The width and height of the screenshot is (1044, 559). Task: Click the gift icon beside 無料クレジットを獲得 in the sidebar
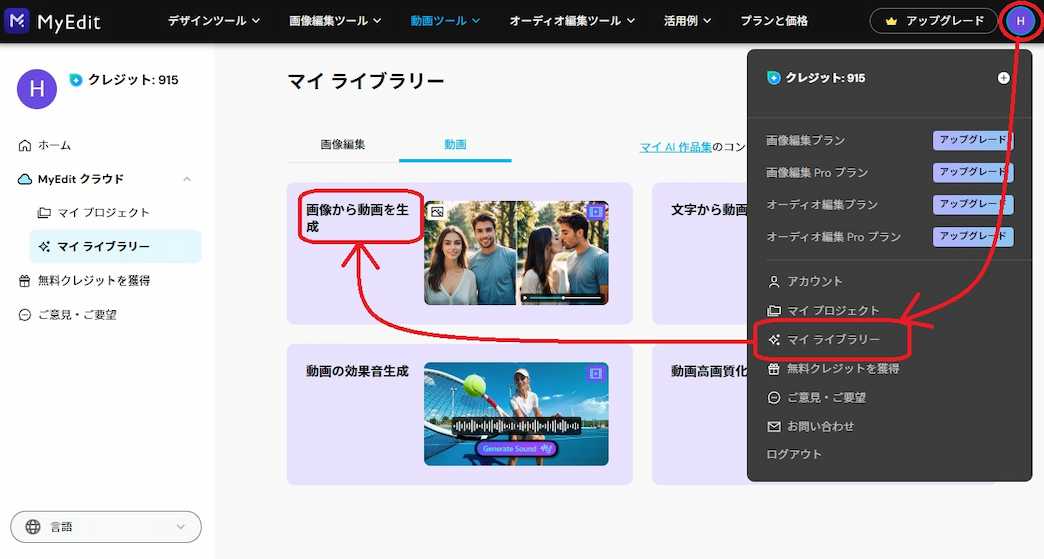25,281
